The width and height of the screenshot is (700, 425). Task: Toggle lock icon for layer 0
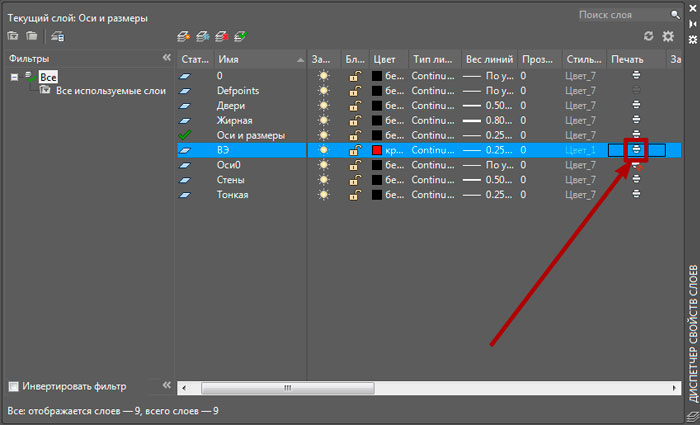355,76
